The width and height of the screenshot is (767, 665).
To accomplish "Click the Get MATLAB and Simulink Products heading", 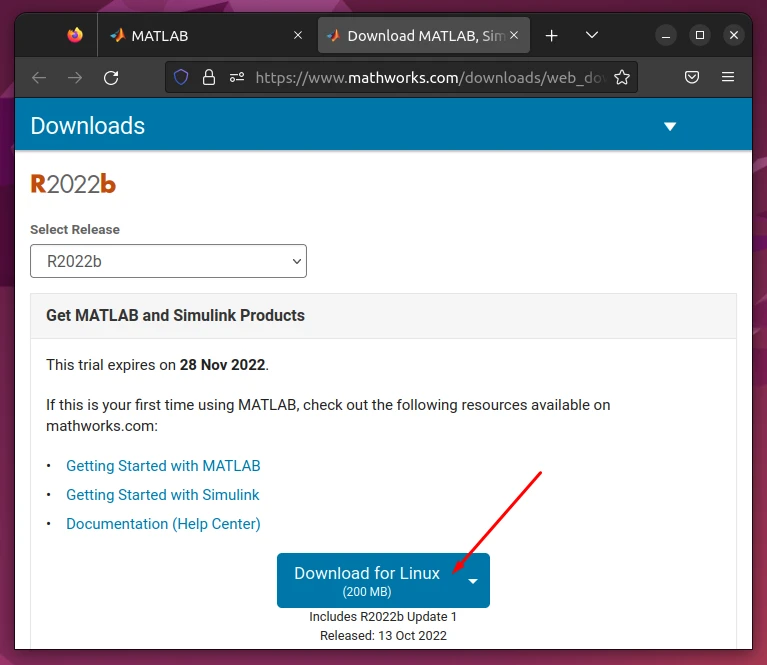I will click(x=175, y=316).
